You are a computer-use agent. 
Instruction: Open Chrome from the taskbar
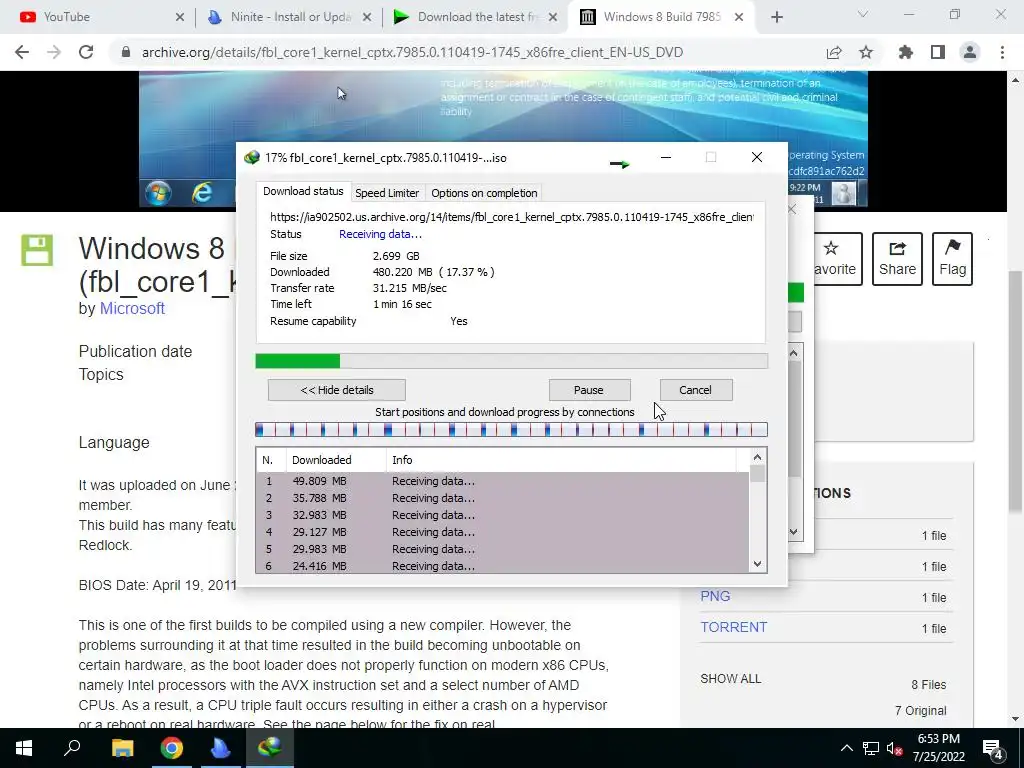tap(172, 748)
